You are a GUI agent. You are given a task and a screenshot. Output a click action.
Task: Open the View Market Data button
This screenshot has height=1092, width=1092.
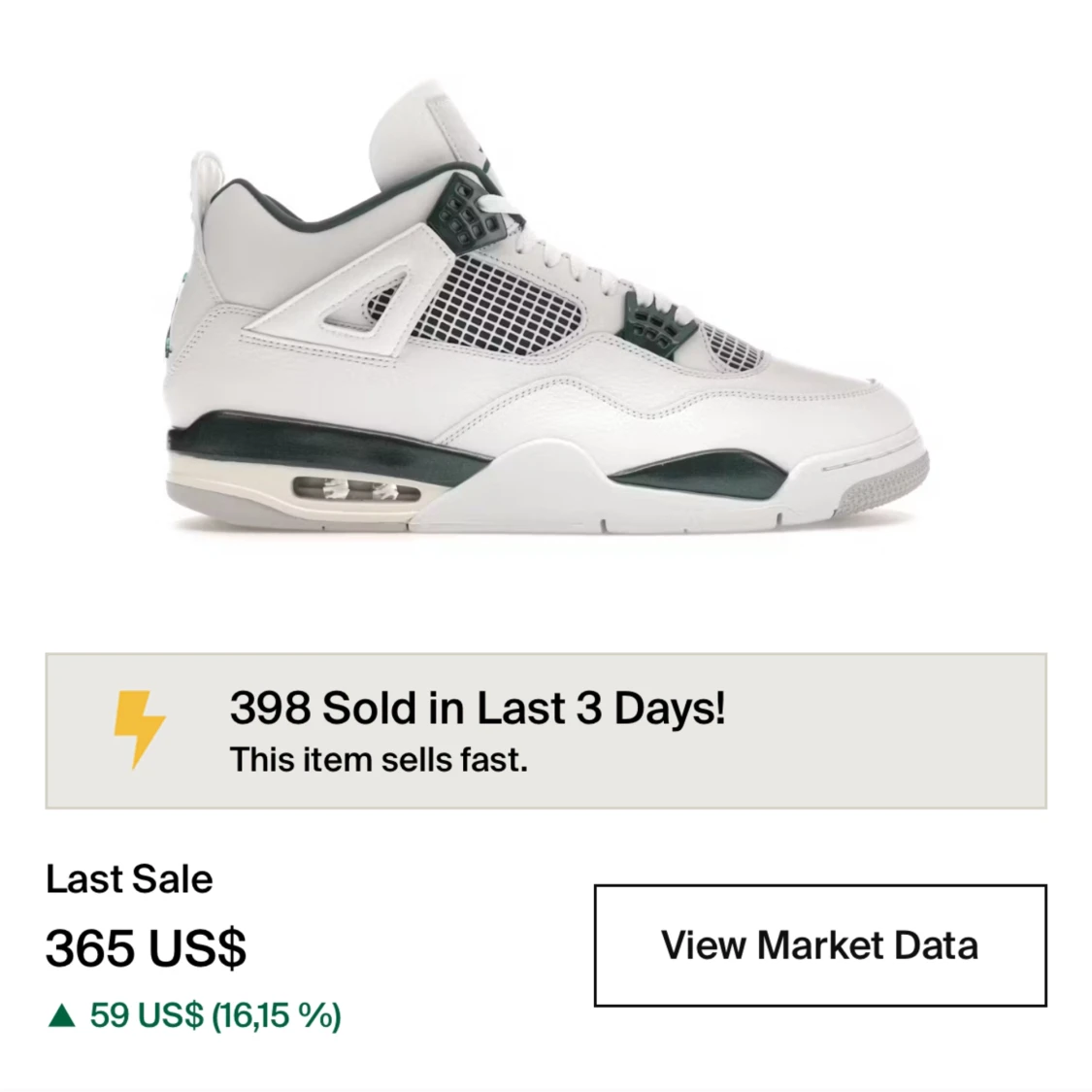point(819,945)
